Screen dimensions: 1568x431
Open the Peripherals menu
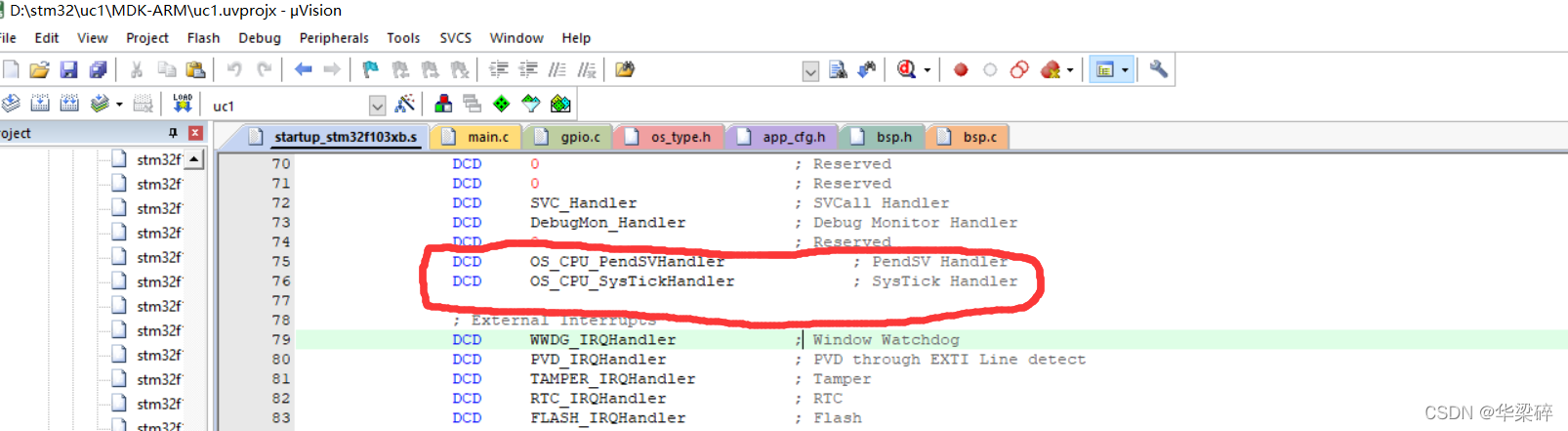click(x=334, y=38)
